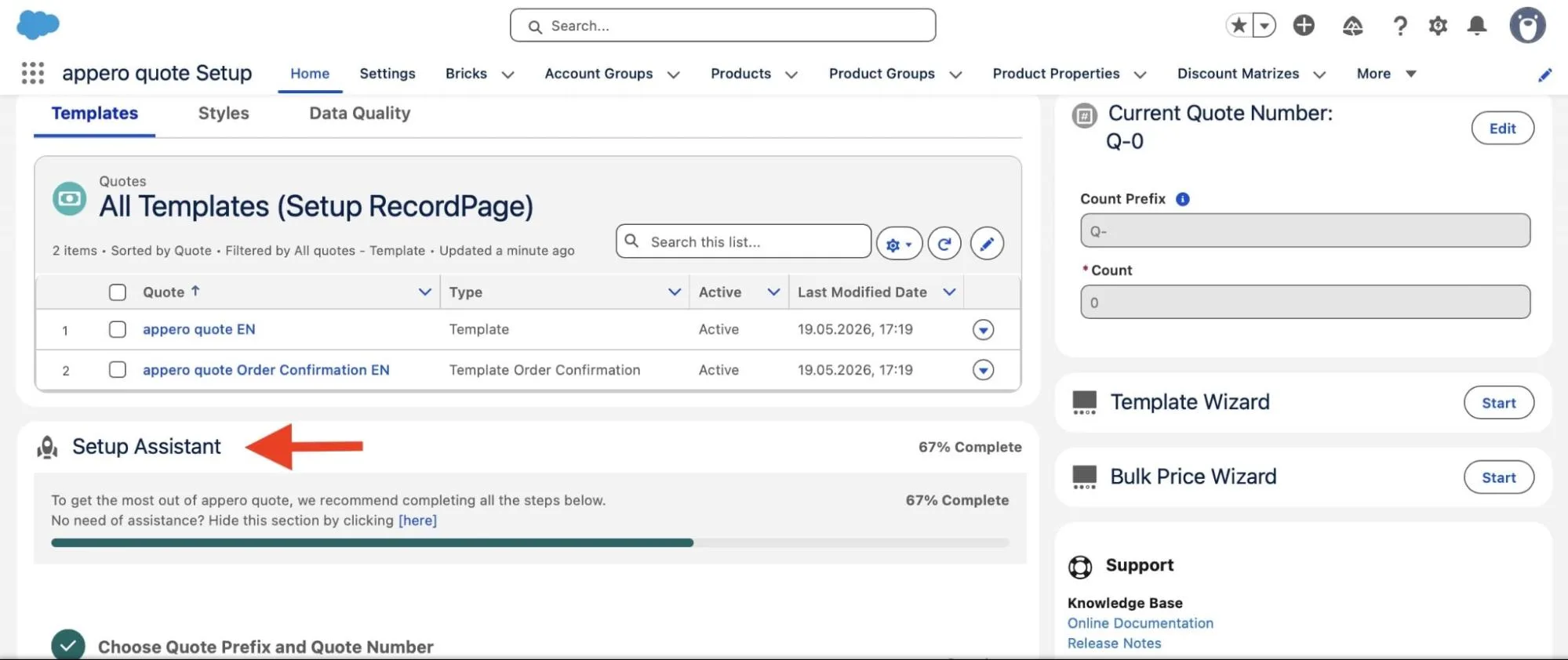The height and width of the screenshot is (660, 1568).
Task: Click the Quotes list view icon
Action: [x=69, y=198]
